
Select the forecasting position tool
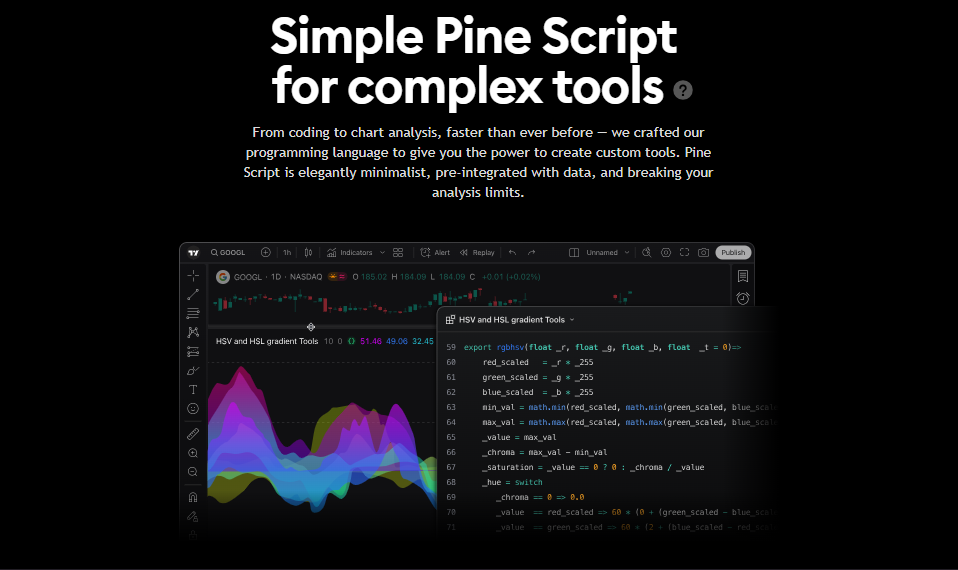(193, 351)
